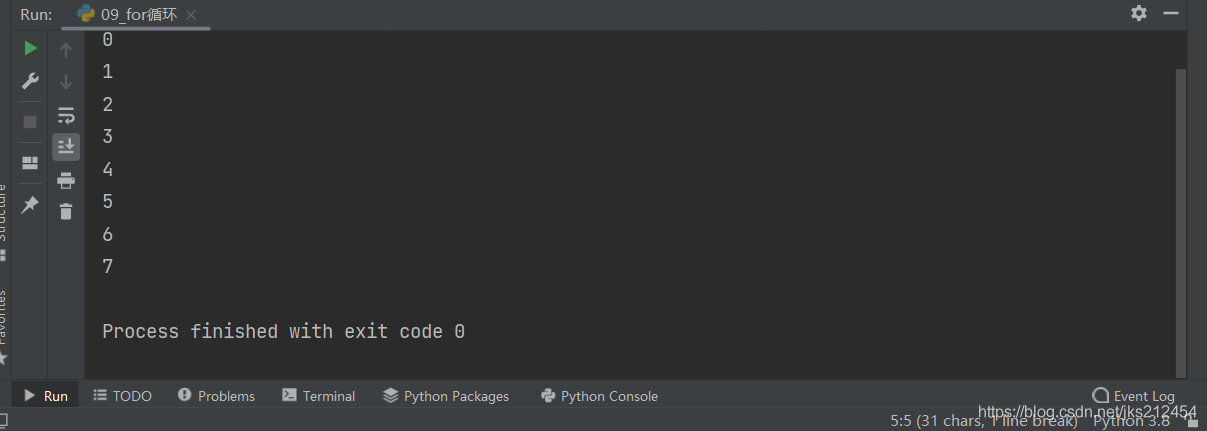
Task: Pin the Run tab with pin icon
Action: (30, 204)
